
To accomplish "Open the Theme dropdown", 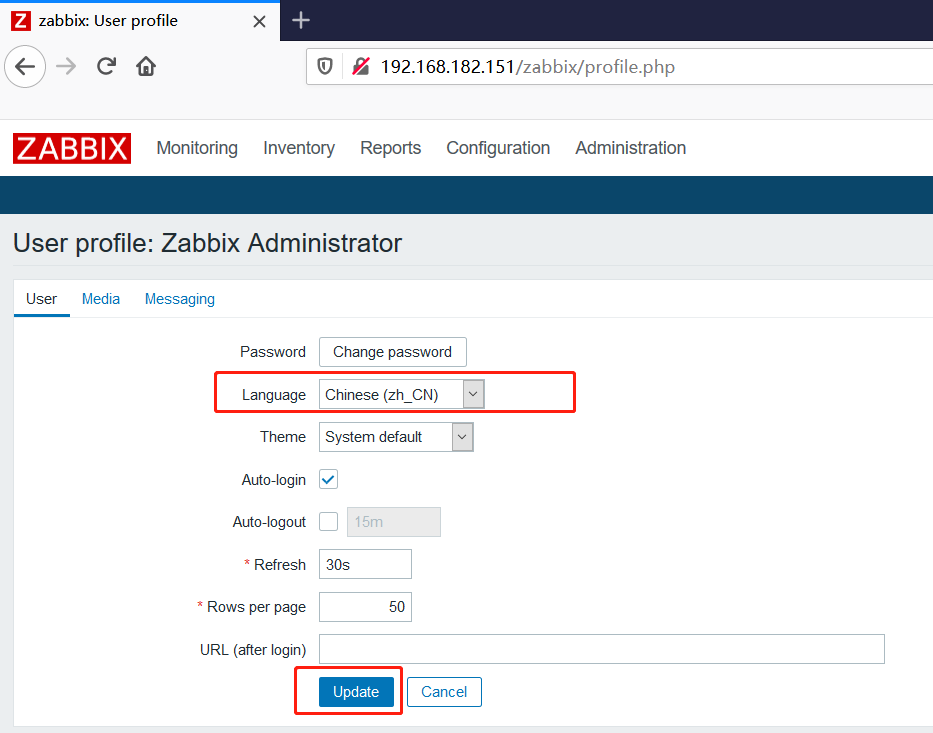I will pos(396,437).
